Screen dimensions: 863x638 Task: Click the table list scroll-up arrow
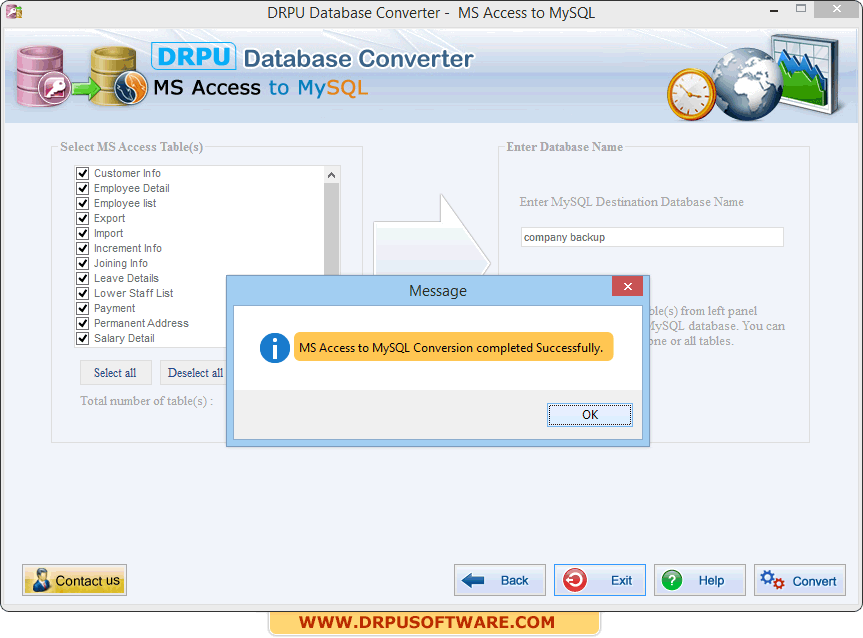coord(331,175)
